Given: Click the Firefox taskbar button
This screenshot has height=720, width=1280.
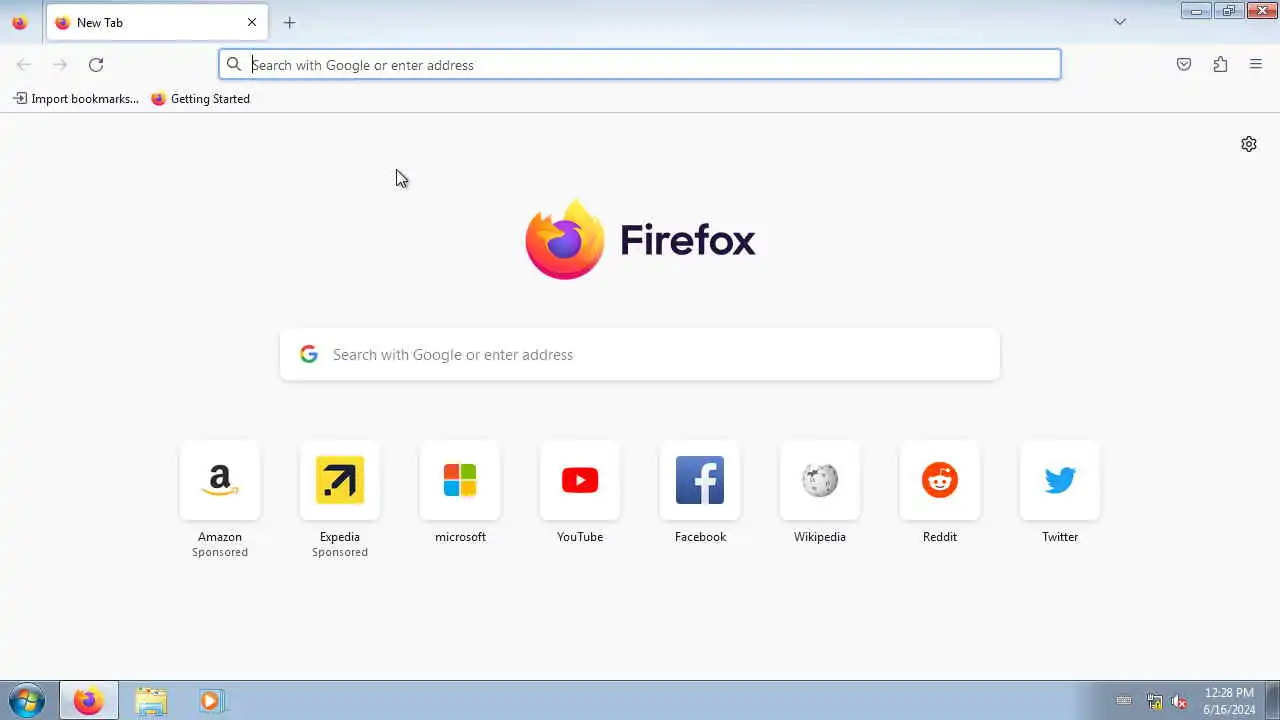Looking at the screenshot, I should point(88,701).
